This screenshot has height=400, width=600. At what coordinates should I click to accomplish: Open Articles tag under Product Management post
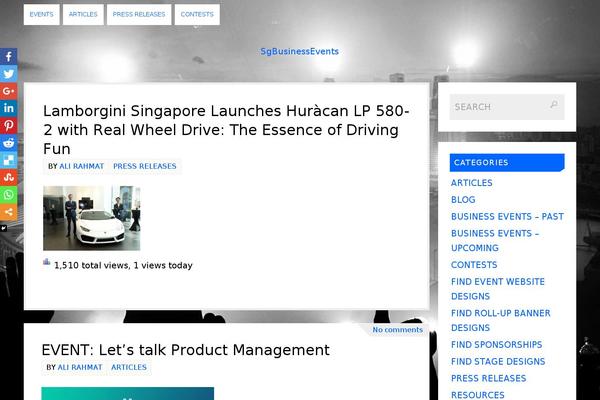coord(129,367)
